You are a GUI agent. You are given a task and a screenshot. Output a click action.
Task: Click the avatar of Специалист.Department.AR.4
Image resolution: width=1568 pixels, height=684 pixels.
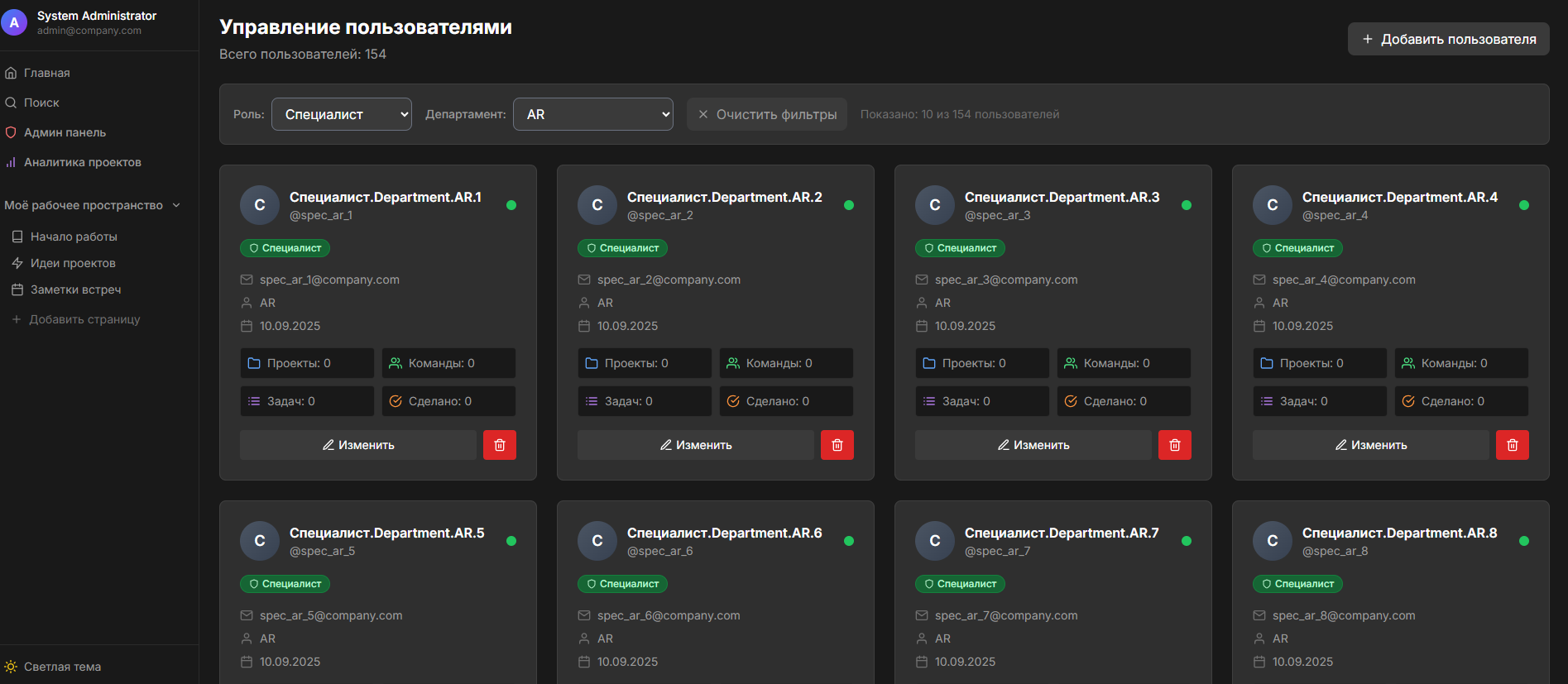[x=1273, y=205]
